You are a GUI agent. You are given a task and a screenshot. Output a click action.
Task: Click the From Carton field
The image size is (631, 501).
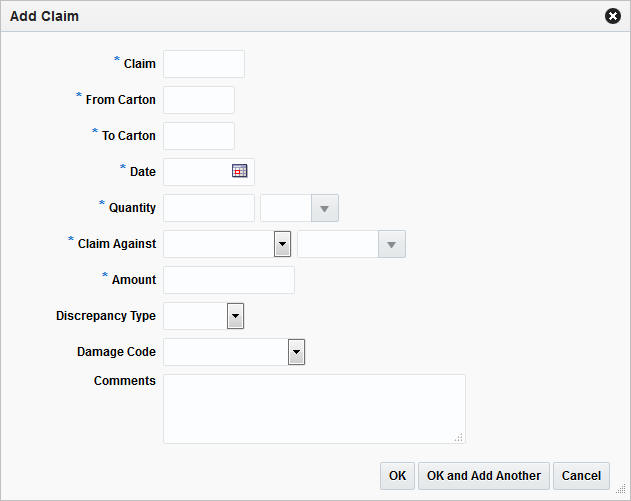click(199, 100)
